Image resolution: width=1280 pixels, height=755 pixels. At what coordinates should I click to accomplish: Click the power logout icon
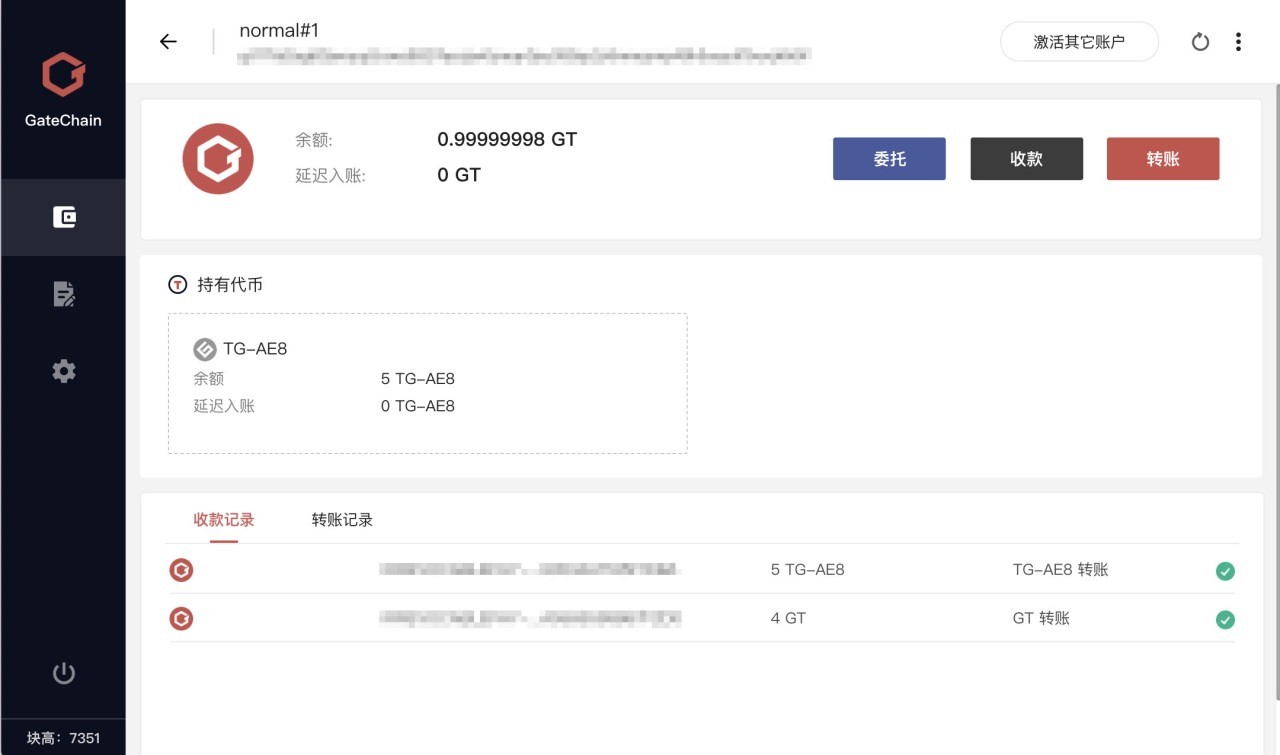pyautogui.click(x=64, y=673)
